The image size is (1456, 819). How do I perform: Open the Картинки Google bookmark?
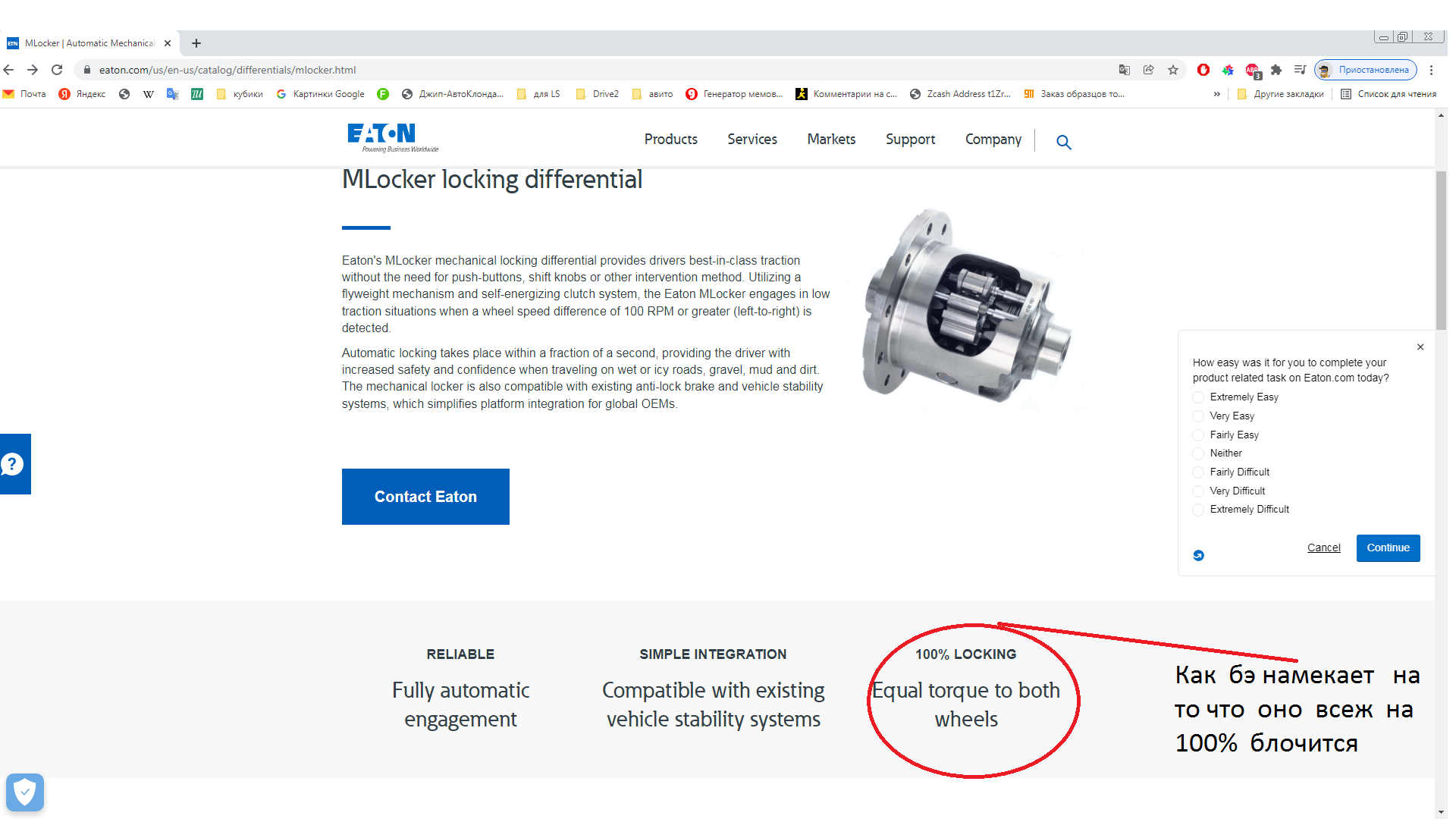(x=320, y=94)
